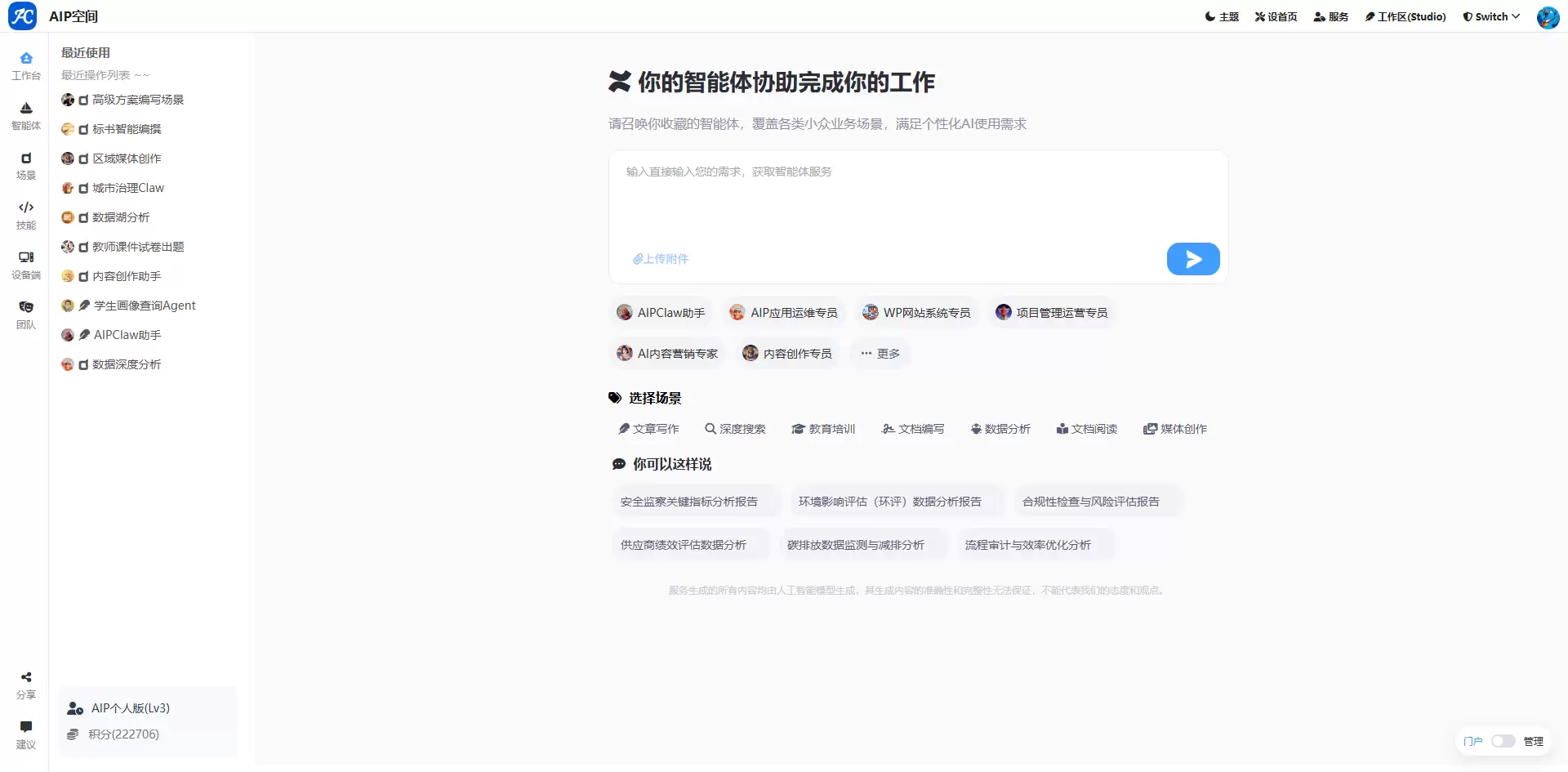Send the request with the arrow button
The height and width of the screenshot is (772, 1568).
(x=1193, y=259)
